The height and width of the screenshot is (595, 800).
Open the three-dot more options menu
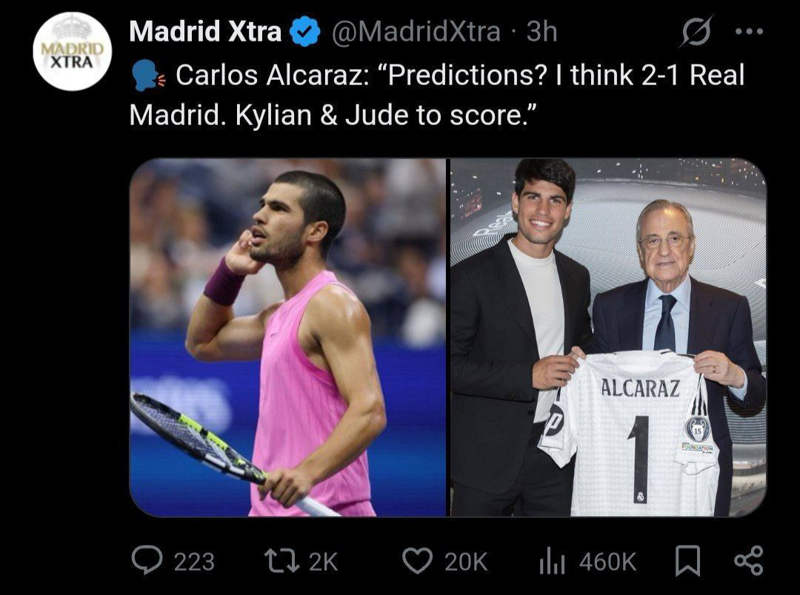(x=749, y=32)
